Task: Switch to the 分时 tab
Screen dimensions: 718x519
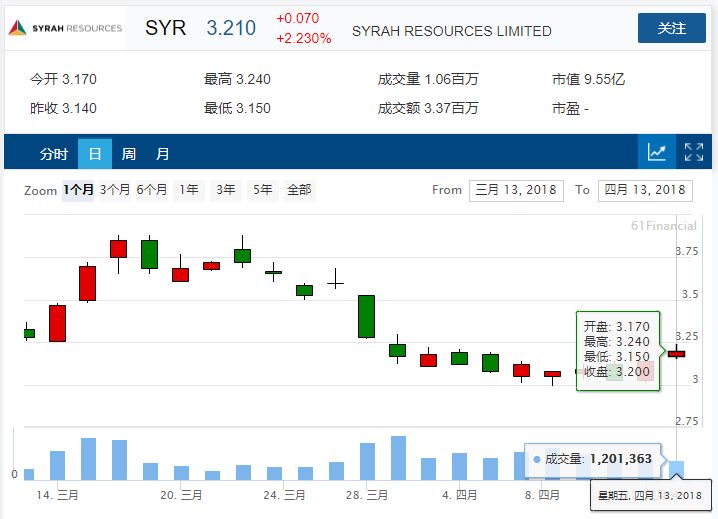Action: (54, 153)
